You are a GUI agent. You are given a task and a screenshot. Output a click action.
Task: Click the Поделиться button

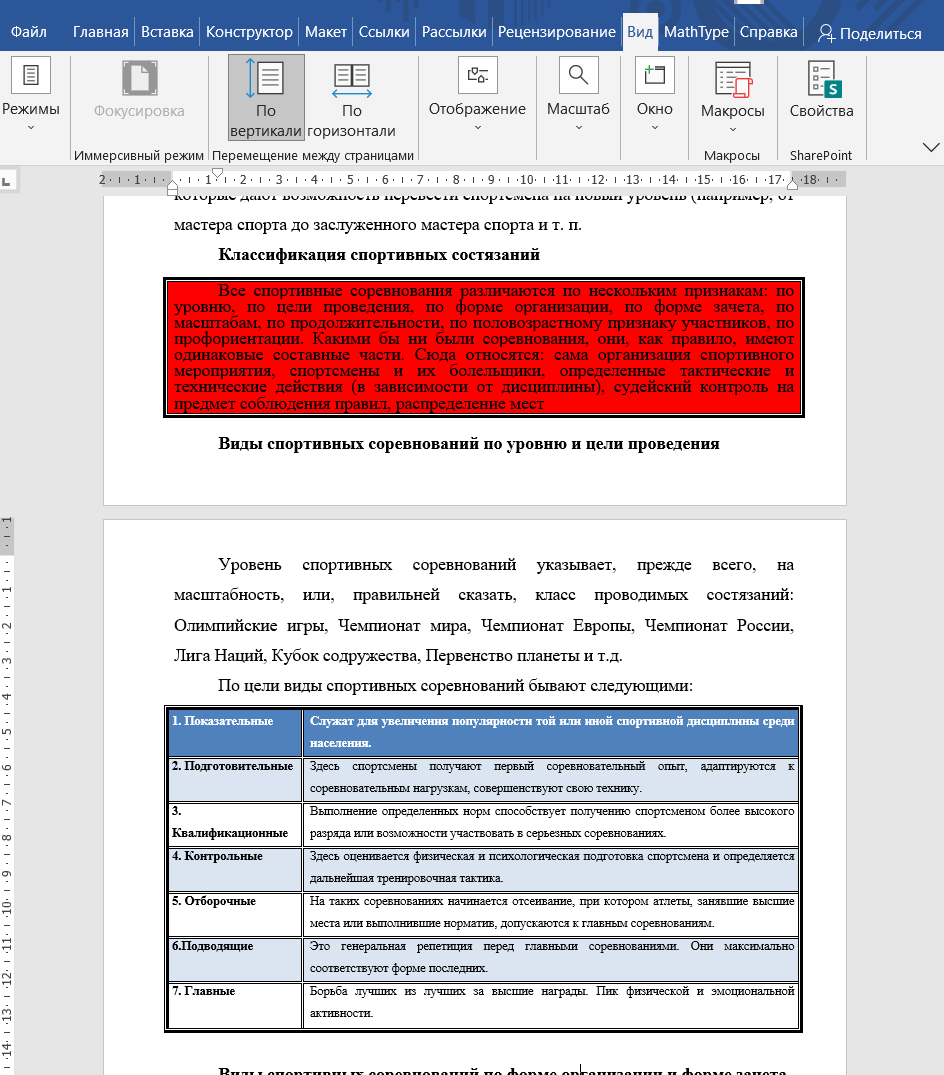click(x=868, y=31)
